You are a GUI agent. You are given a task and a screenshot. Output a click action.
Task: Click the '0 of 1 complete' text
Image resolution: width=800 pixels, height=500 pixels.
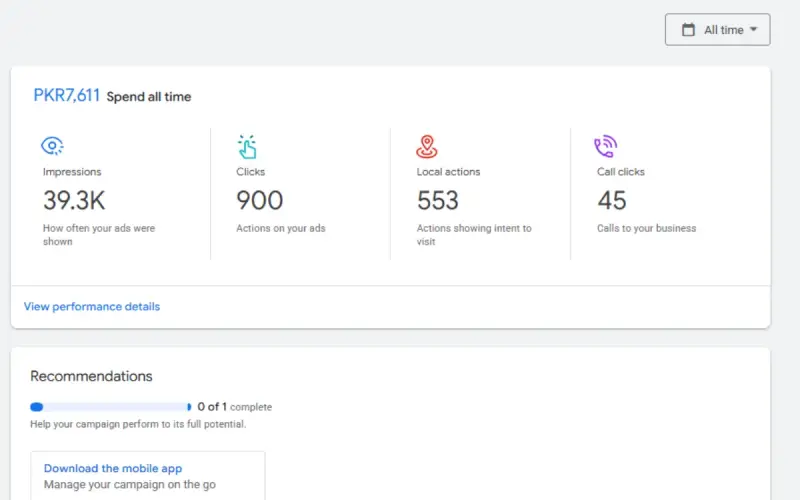tap(235, 407)
